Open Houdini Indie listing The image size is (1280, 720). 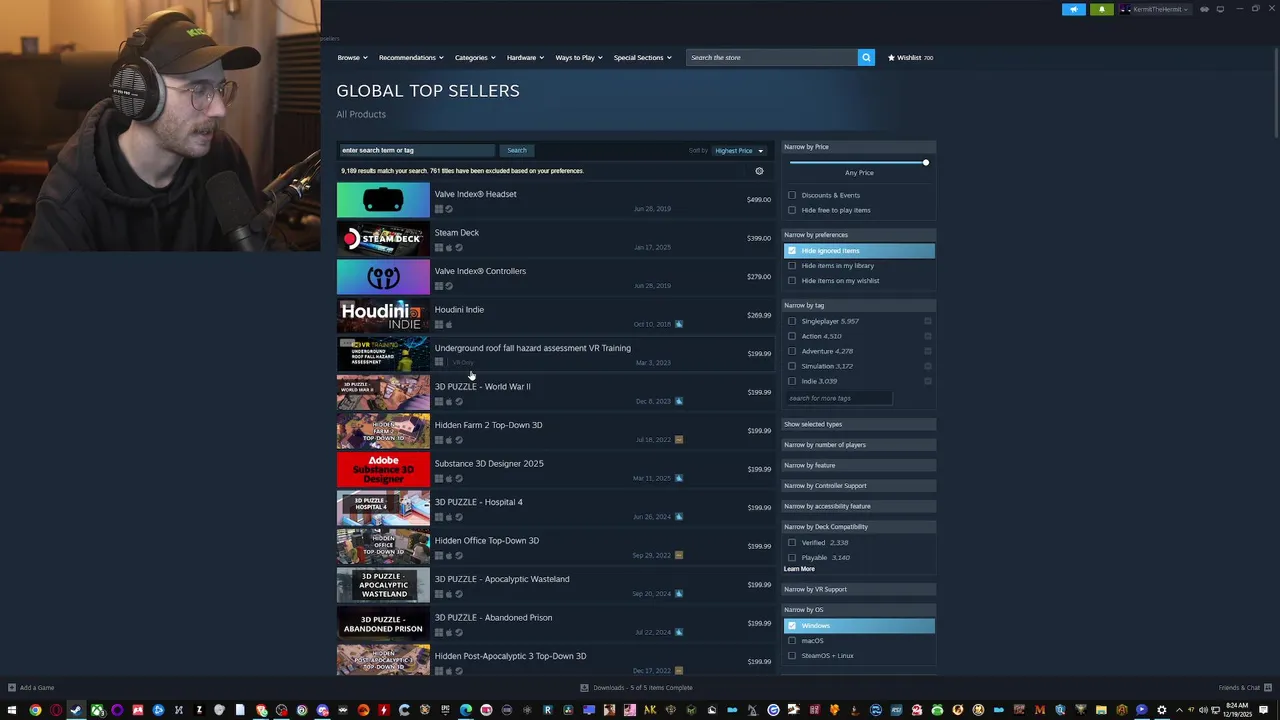[555, 316]
